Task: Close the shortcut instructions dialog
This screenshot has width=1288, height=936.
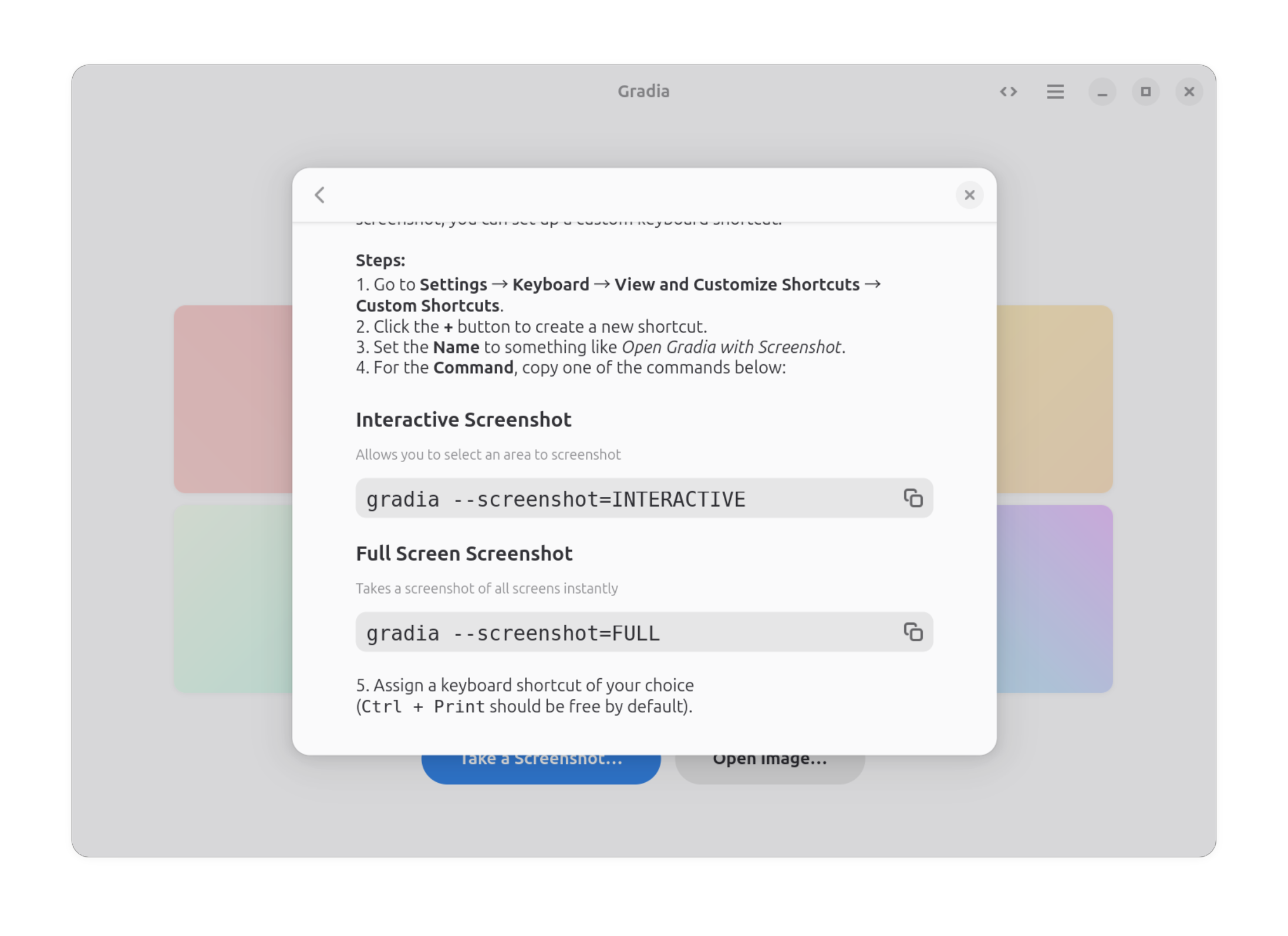Action: [969, 195]
